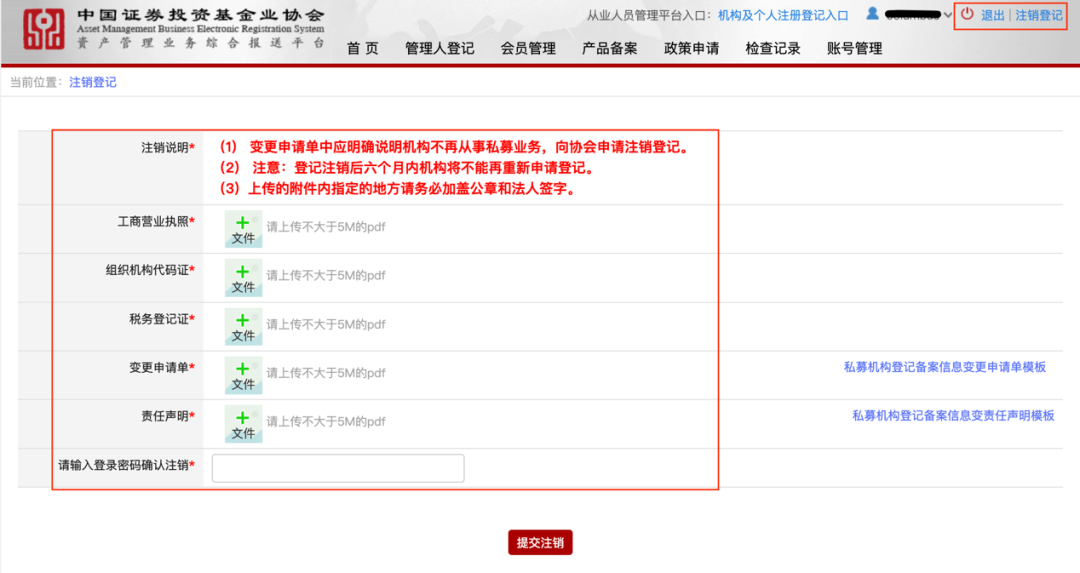1080x573 pixels.
Task: Click the 中国证券投资基金业协会 title
Action: (x=200, y=14)
